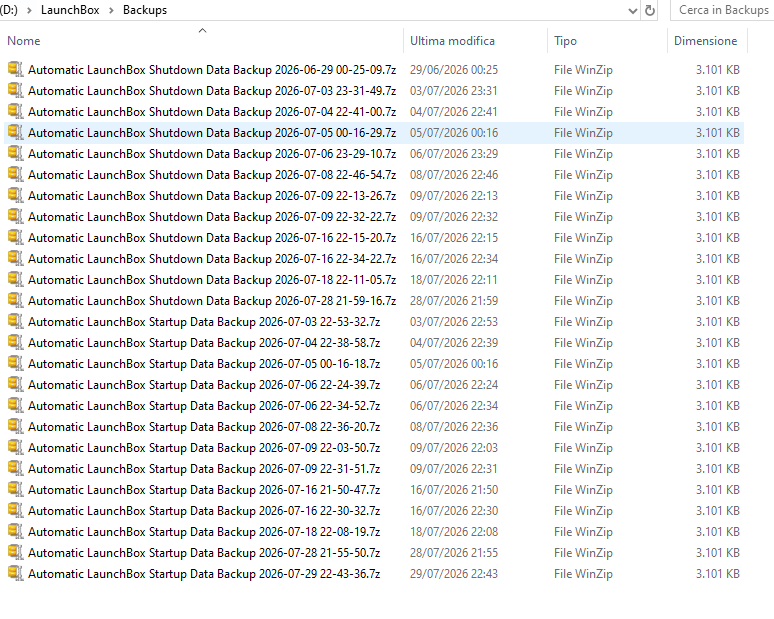
Task: Select file name Shutdown Data Backup 2026-07-28 21-59-16.7z
Action: (212, 301)
